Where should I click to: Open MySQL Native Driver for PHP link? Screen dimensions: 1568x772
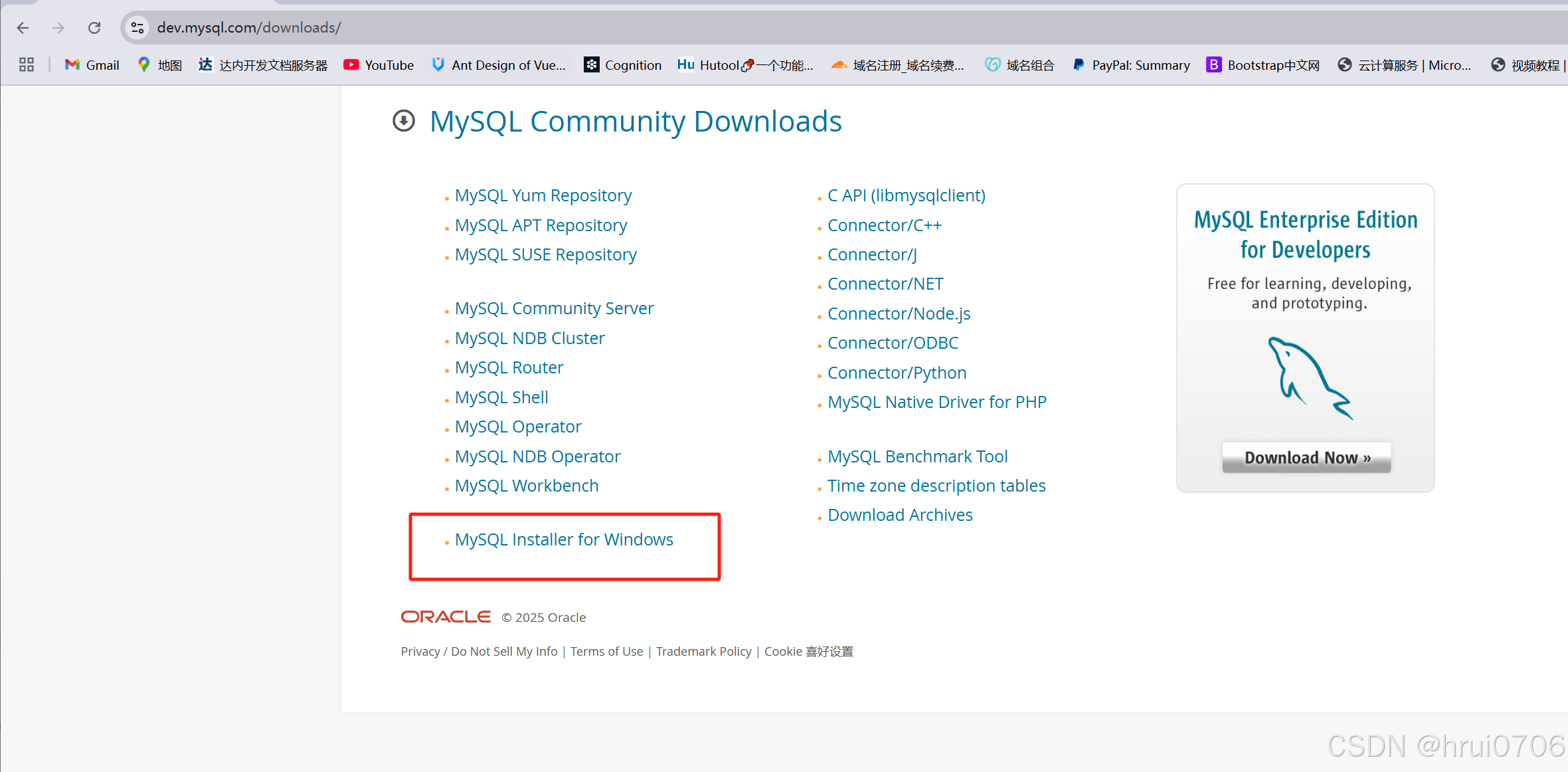pos(937,402)
